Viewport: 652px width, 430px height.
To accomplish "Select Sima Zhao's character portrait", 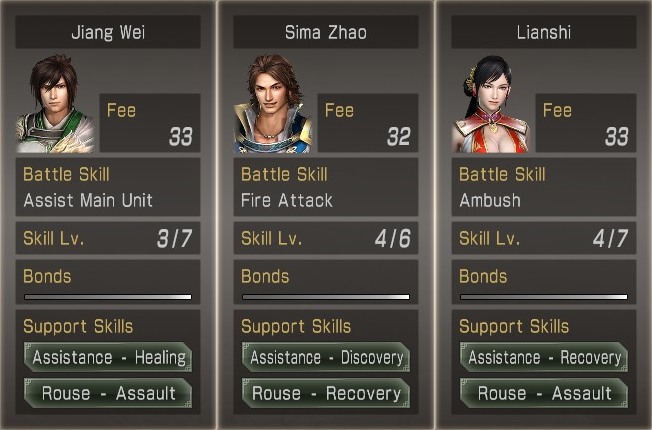I will [x=273, y=103].
